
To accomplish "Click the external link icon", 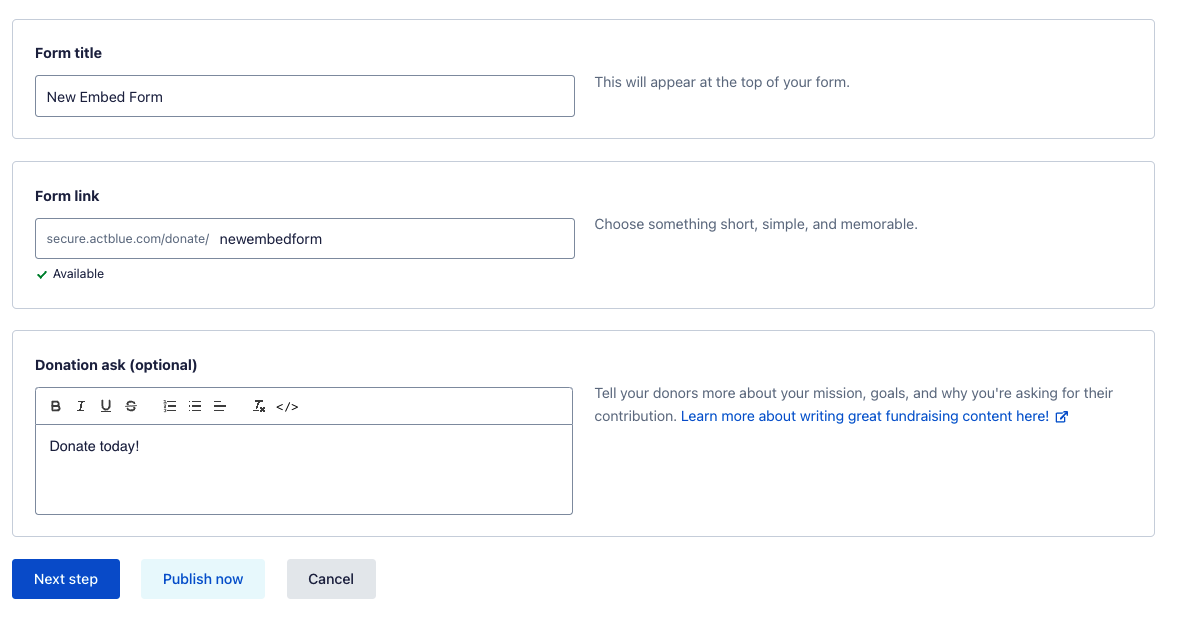I will click(x=1062, y=417).
